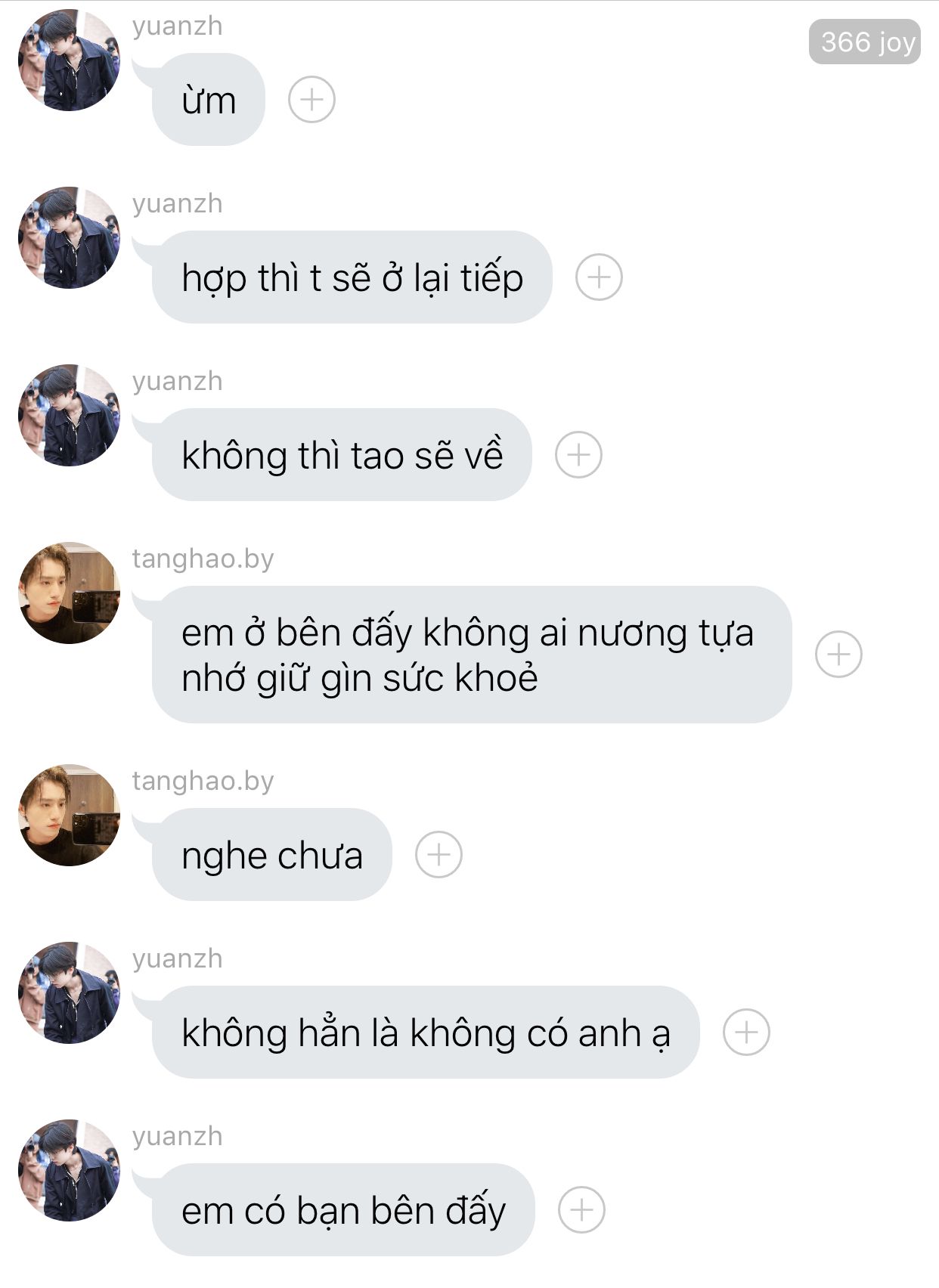Tap plus icon beside "em có bạn bên đấy"
Screen dimensions: 939x1288
(x=581, y=1209)
